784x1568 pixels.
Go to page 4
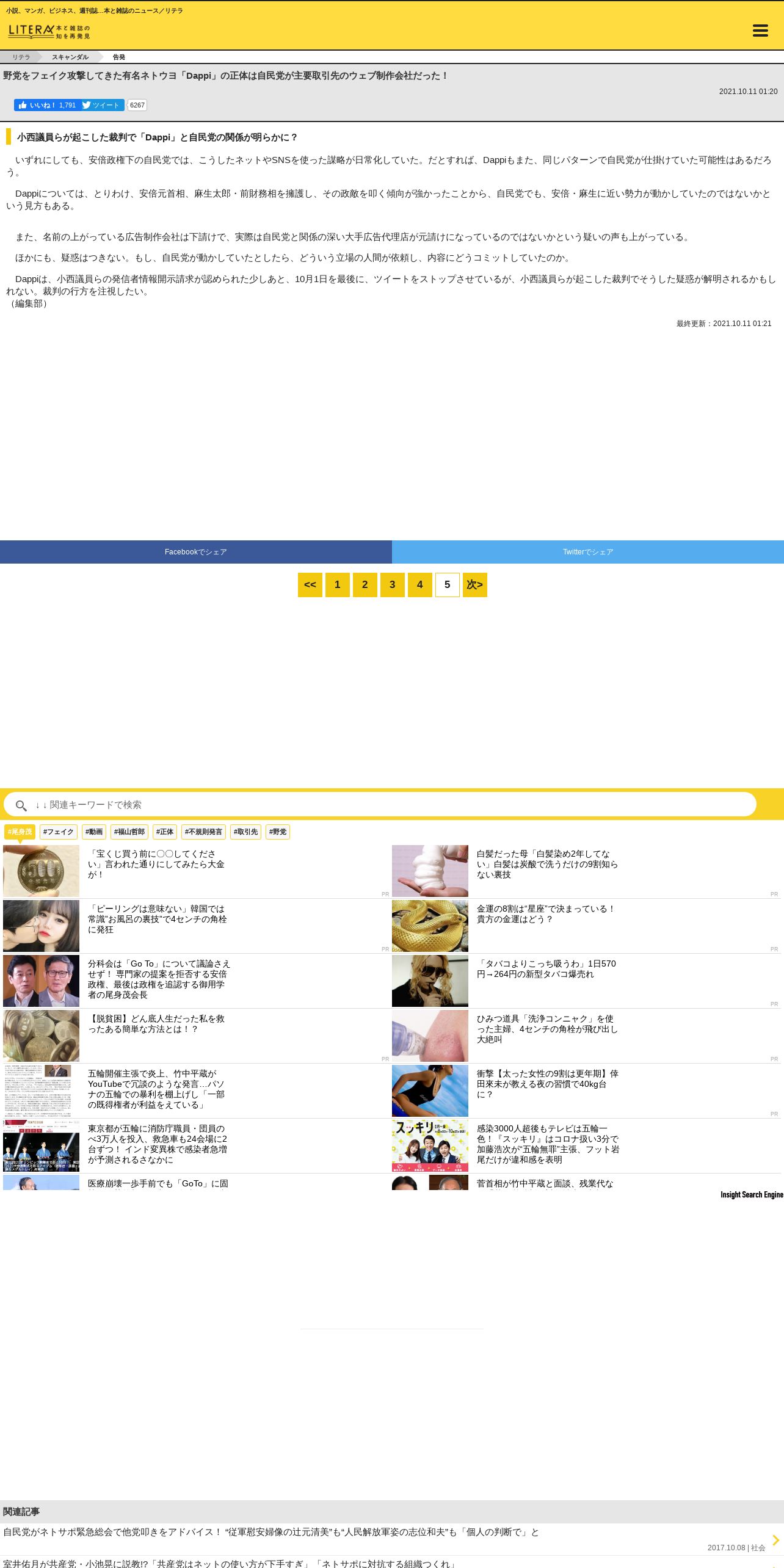[x=420, y=585]
